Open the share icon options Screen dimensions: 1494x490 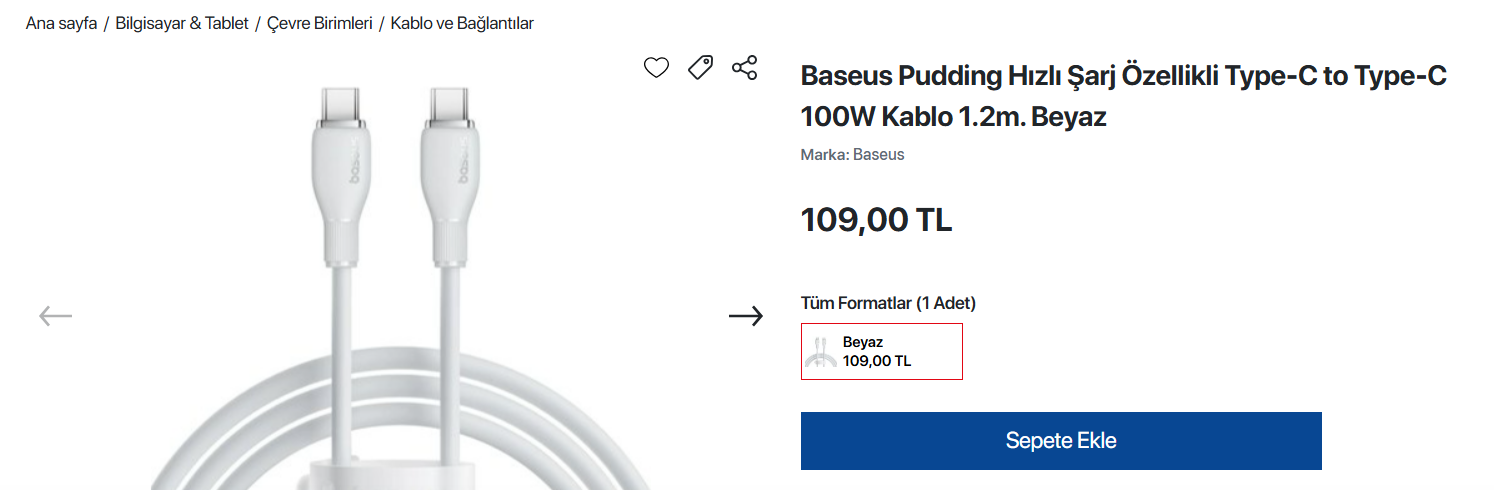[x=745, y=68]
